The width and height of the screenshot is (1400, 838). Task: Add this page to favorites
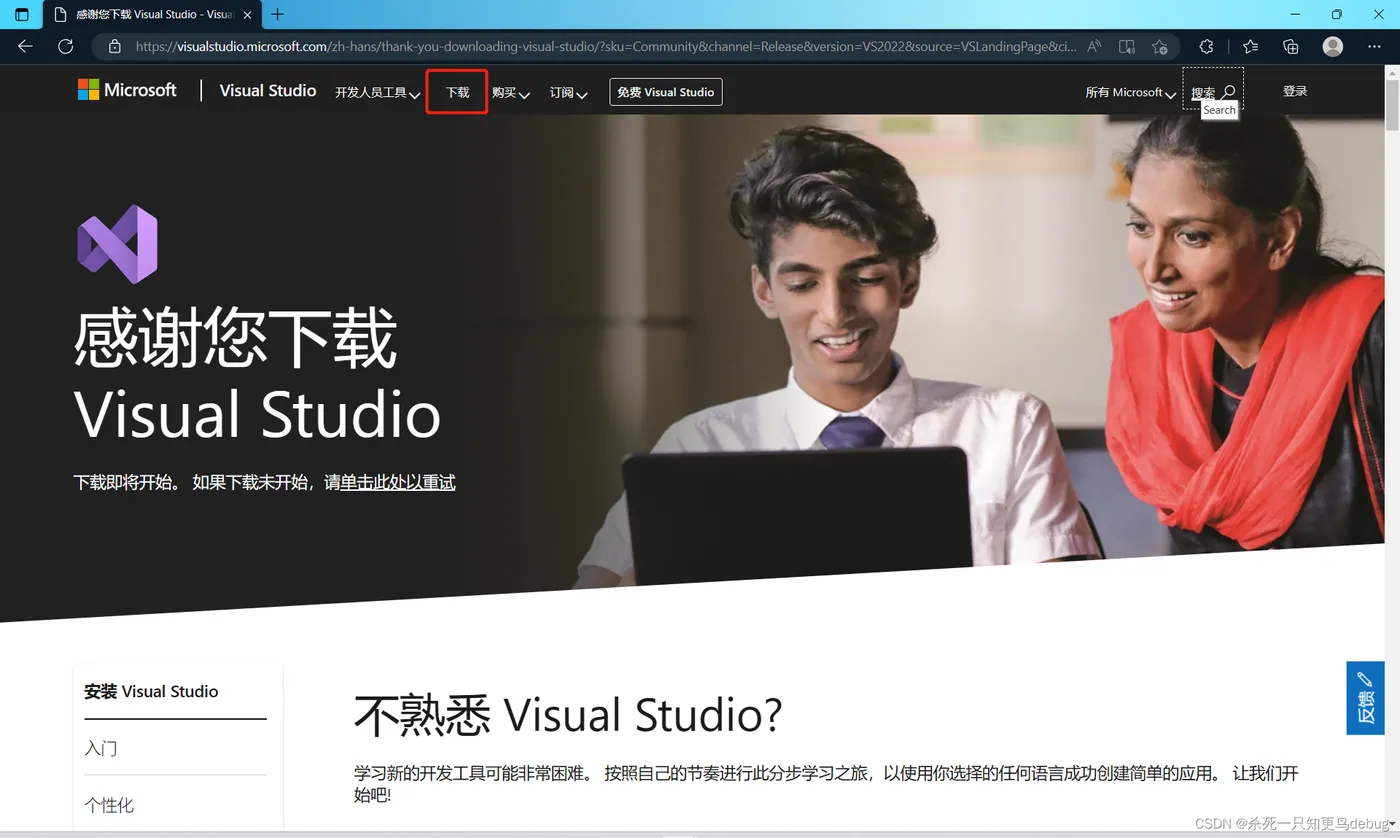tap(1160, 46)
